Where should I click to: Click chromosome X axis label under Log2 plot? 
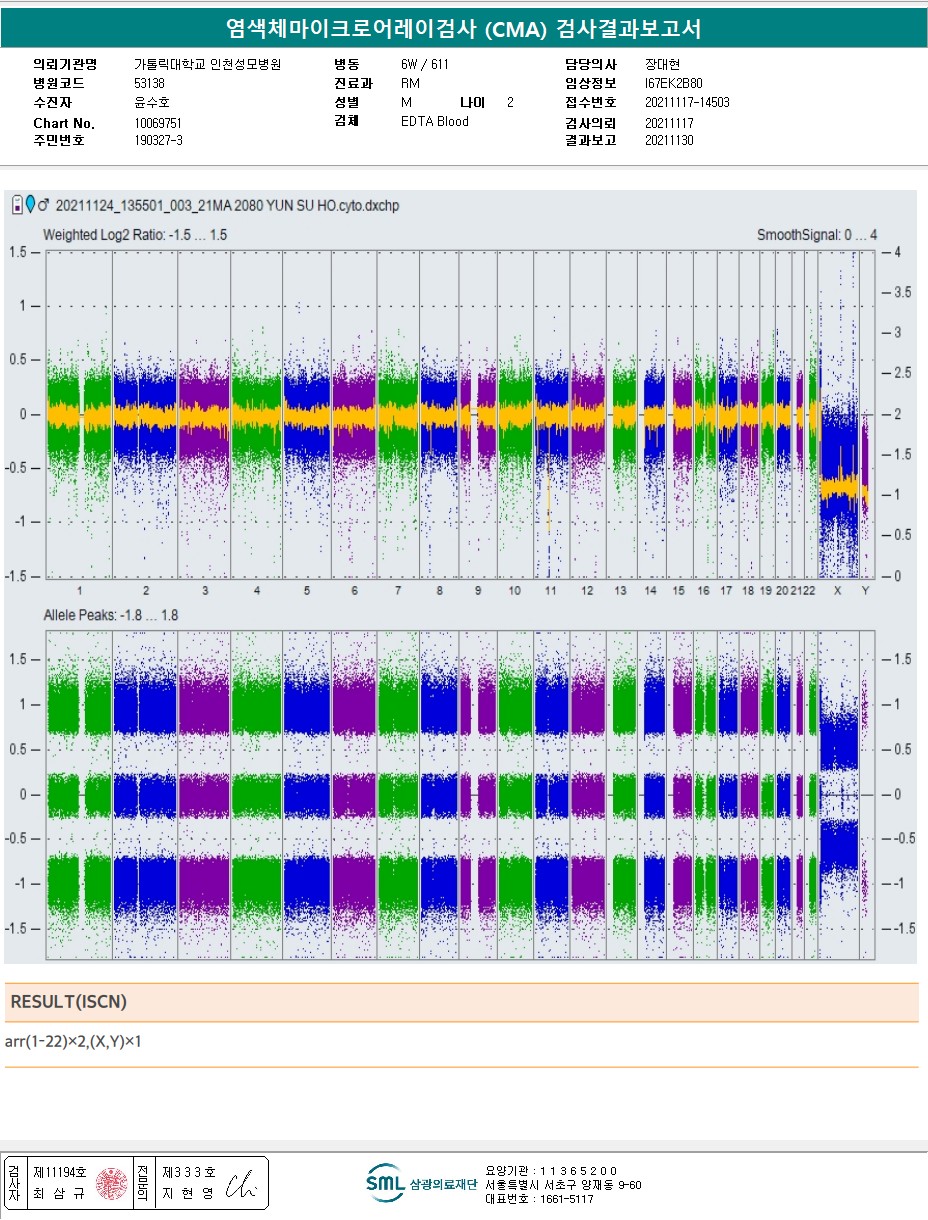(x=838, y=591)
